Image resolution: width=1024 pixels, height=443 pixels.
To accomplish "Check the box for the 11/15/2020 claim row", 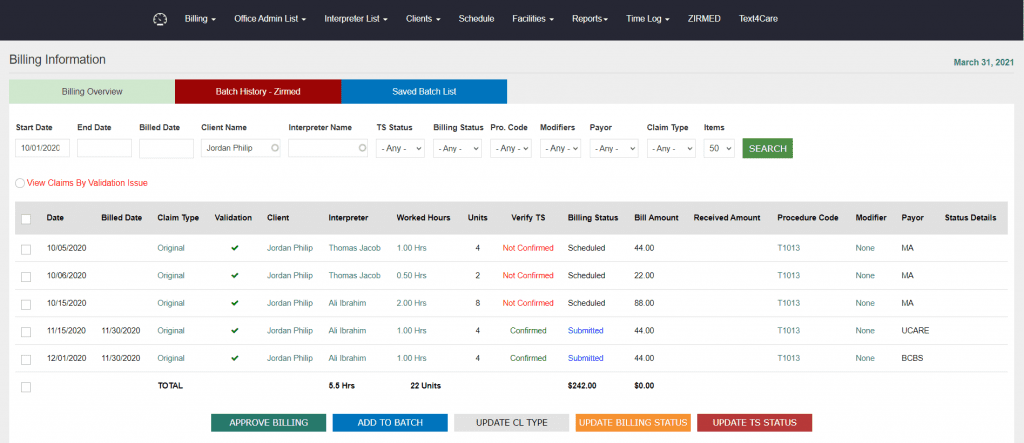I will [x=26, y=331].
